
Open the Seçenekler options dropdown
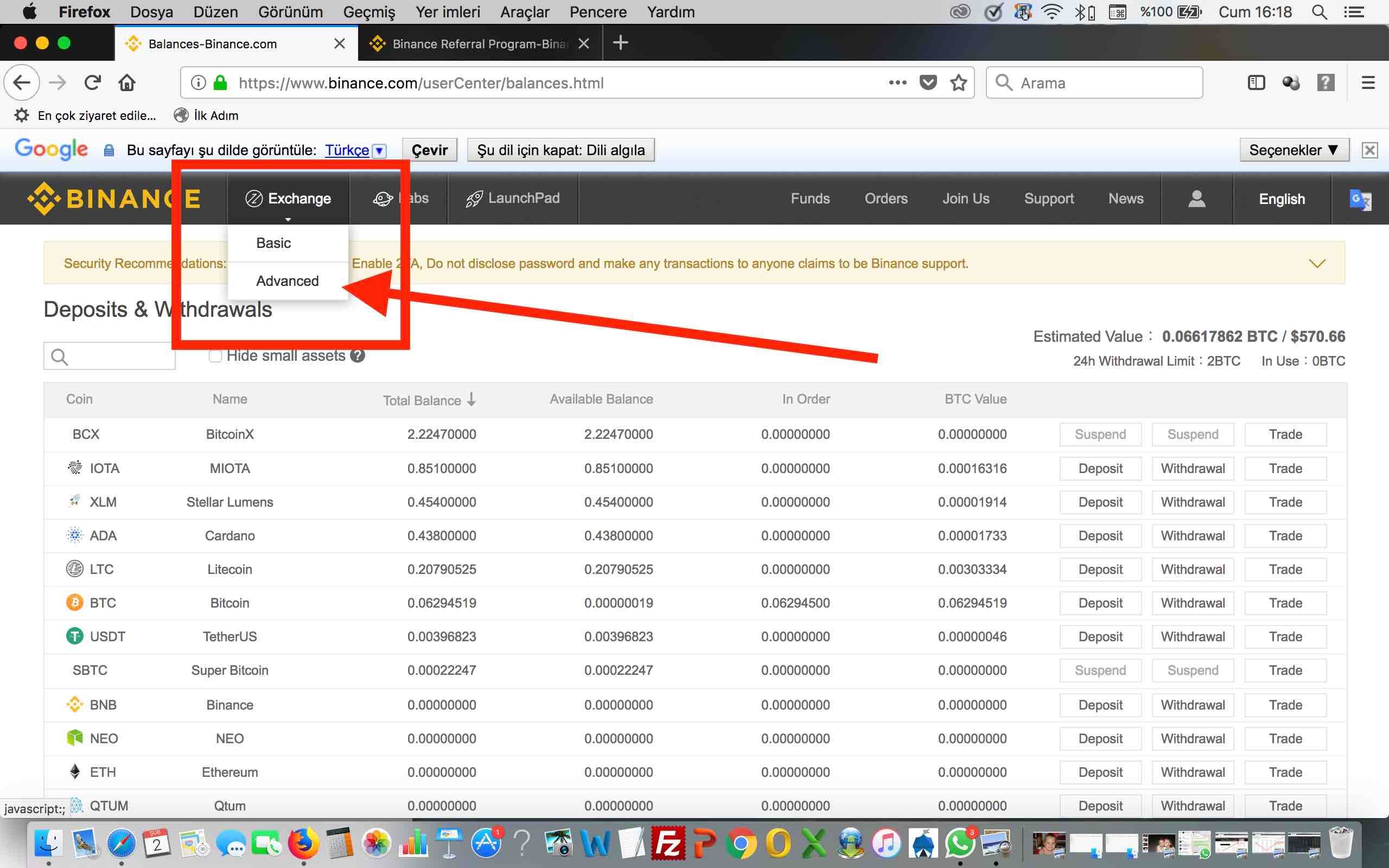pos(1294,150)
